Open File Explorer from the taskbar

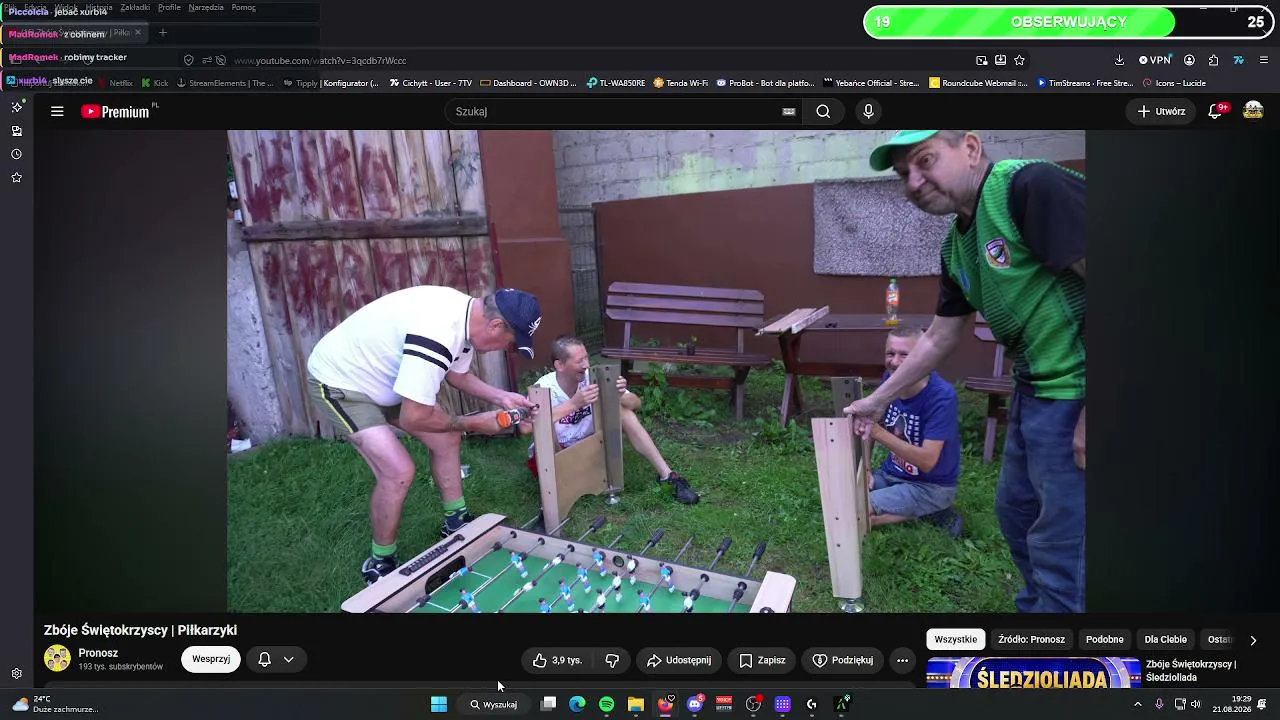coord(635,704)
